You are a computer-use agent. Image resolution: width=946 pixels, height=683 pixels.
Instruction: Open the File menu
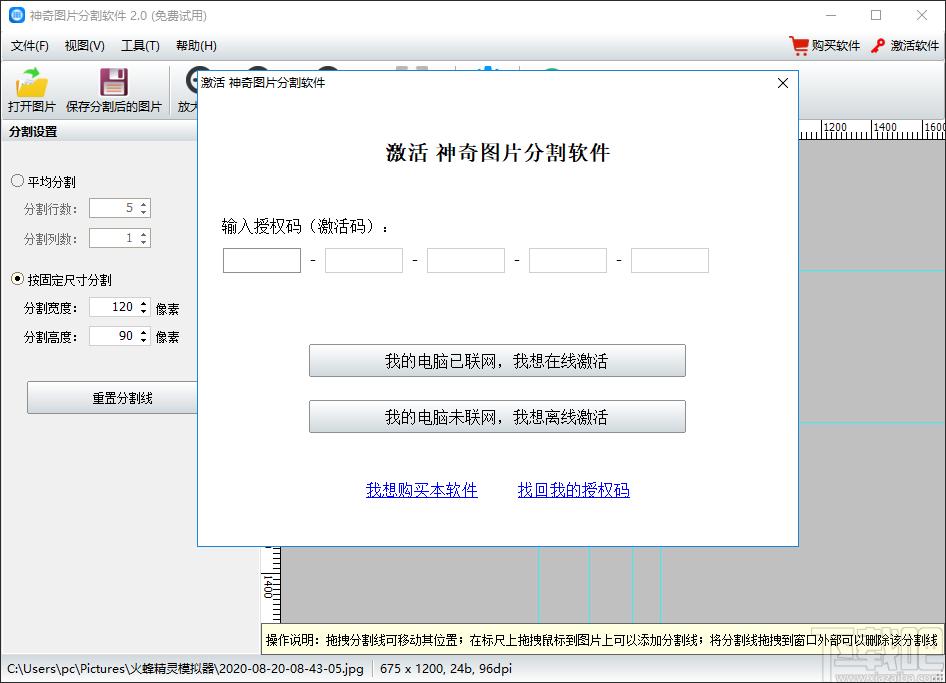point(30,46)
